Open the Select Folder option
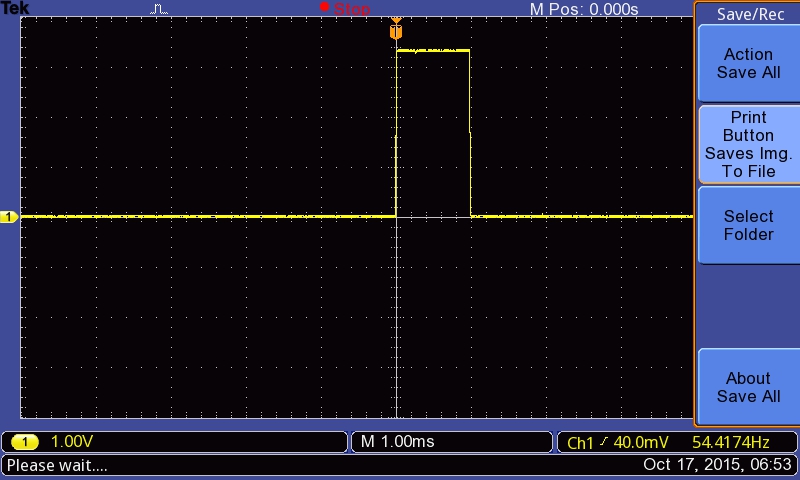The height and width of the screenshot is (480, 800). click(x=748, y=225)
